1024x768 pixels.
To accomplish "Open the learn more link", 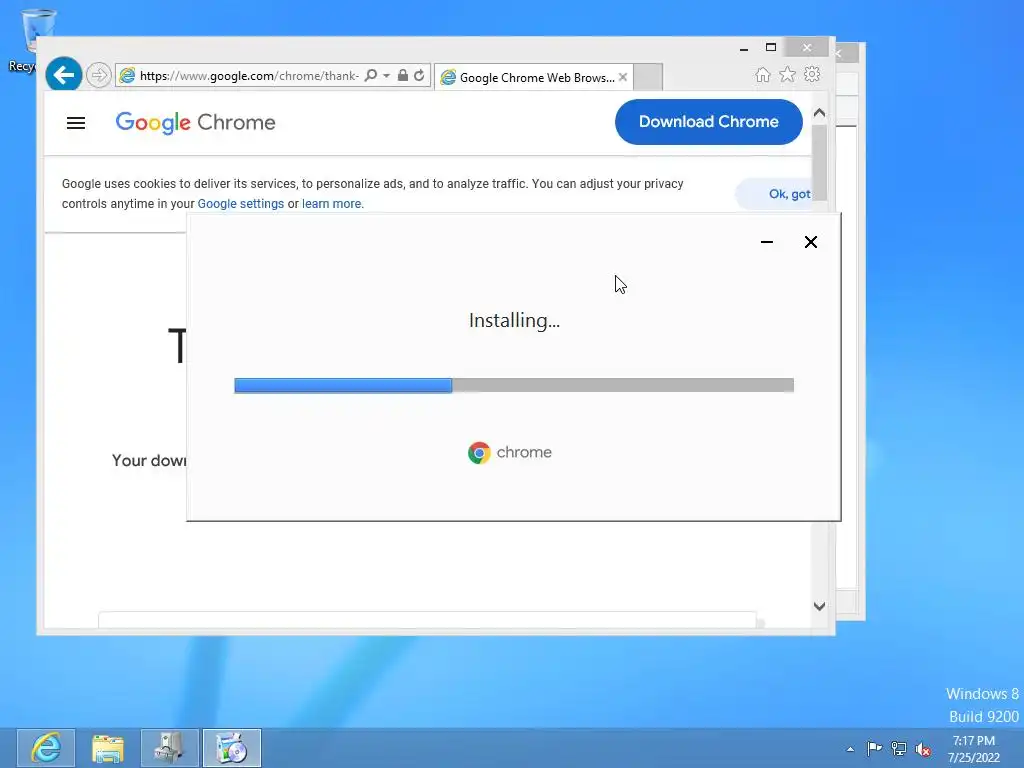I will tap(331, 204).
